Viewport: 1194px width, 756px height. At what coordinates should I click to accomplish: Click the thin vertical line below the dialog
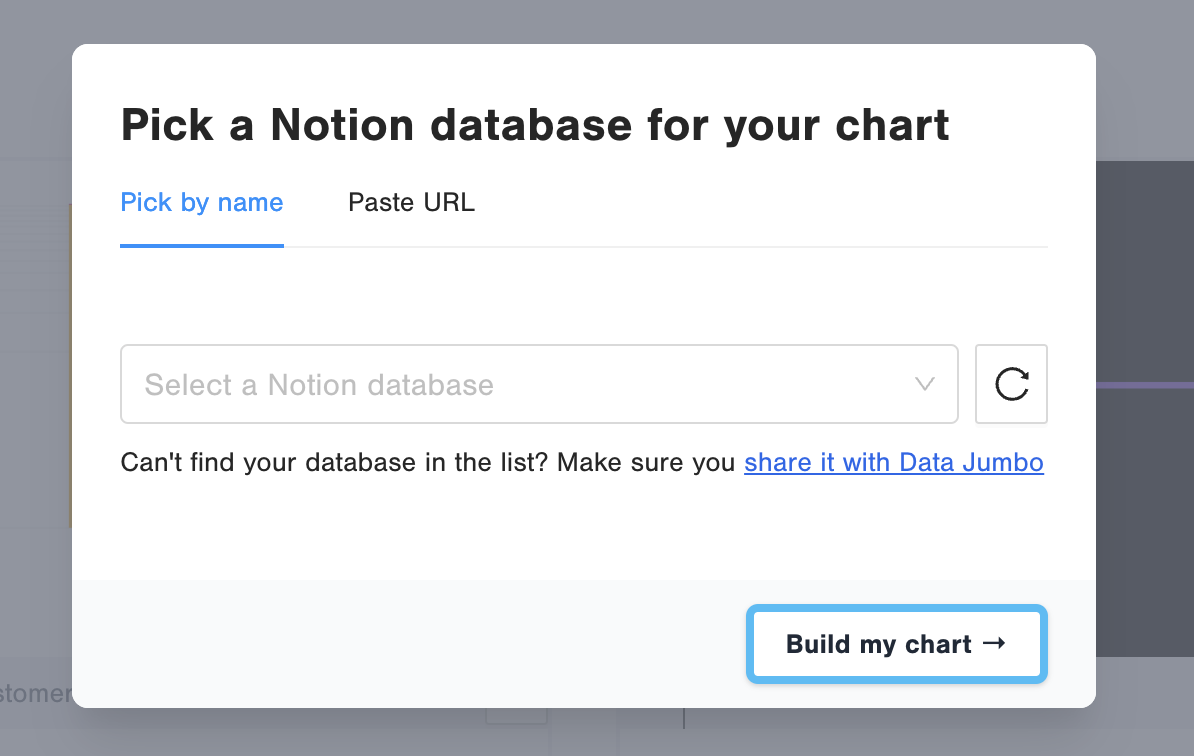(684, 718)
